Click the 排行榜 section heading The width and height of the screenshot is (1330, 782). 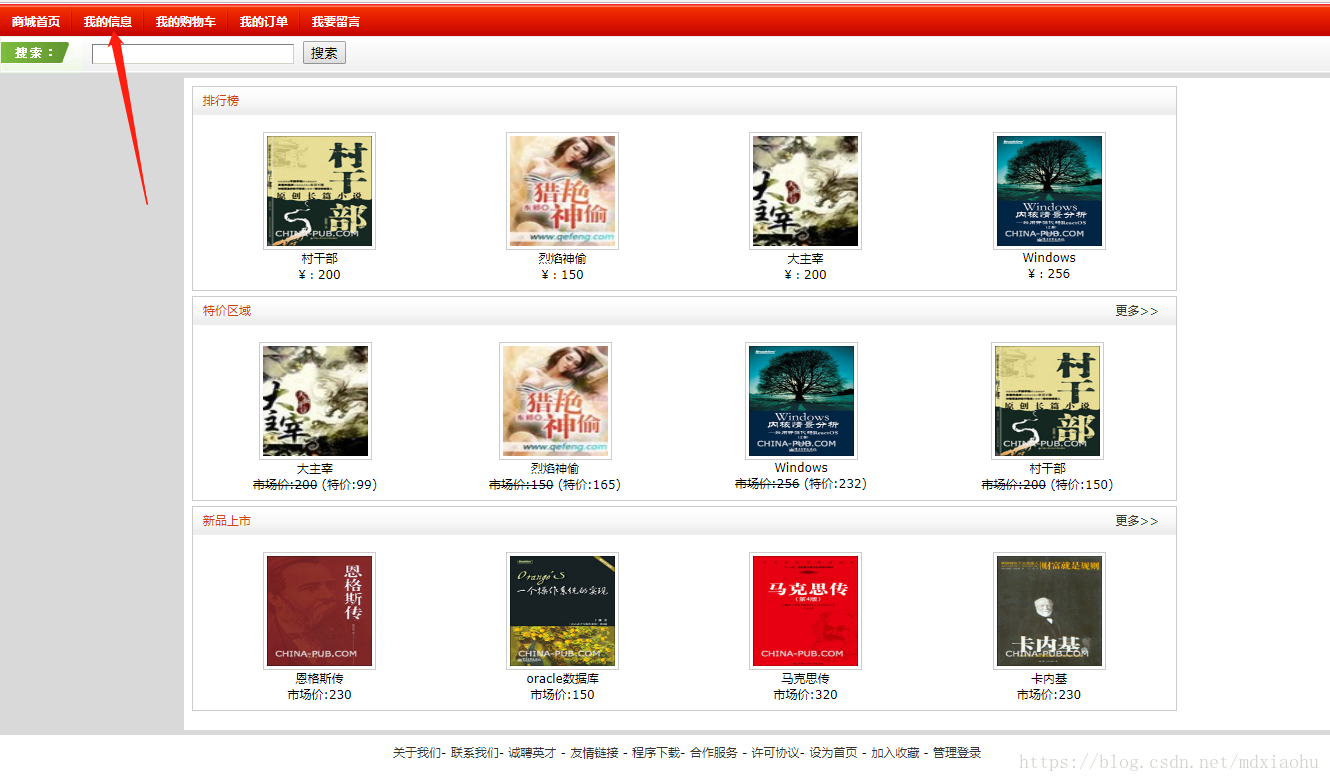[x=221, y=101]
